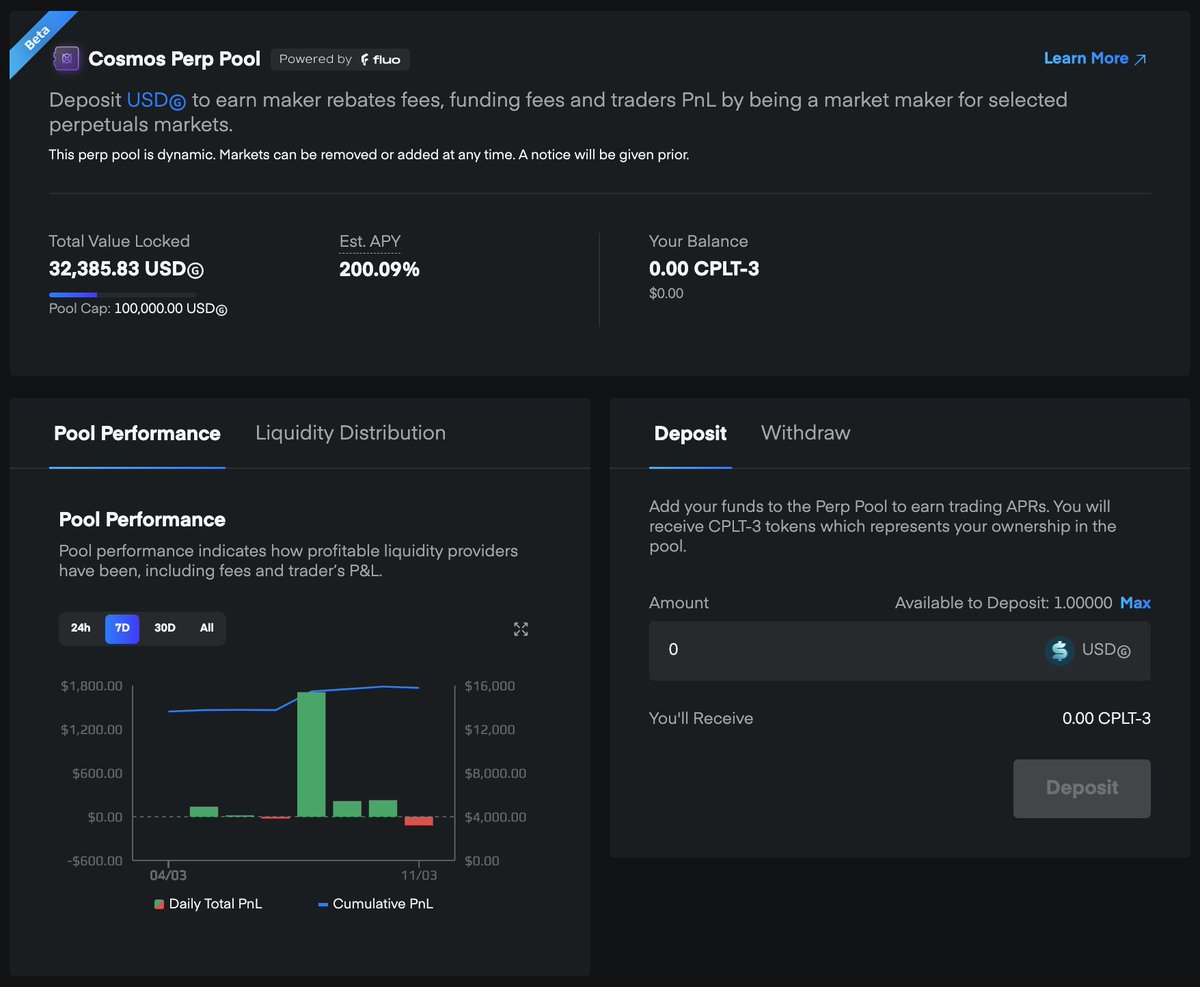The image size is (1200, 987).
Task: Click the 200.09% APY value
Action: 379,269
